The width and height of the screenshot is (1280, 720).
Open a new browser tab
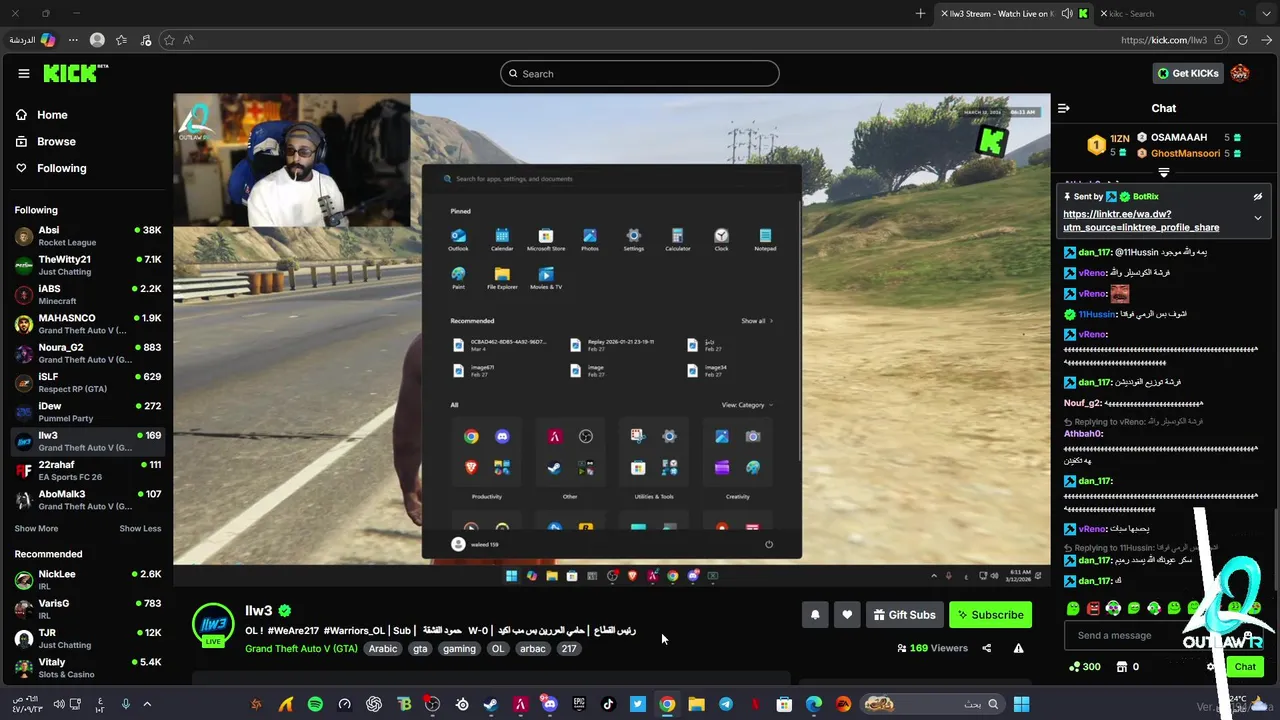tap(920, 13)
